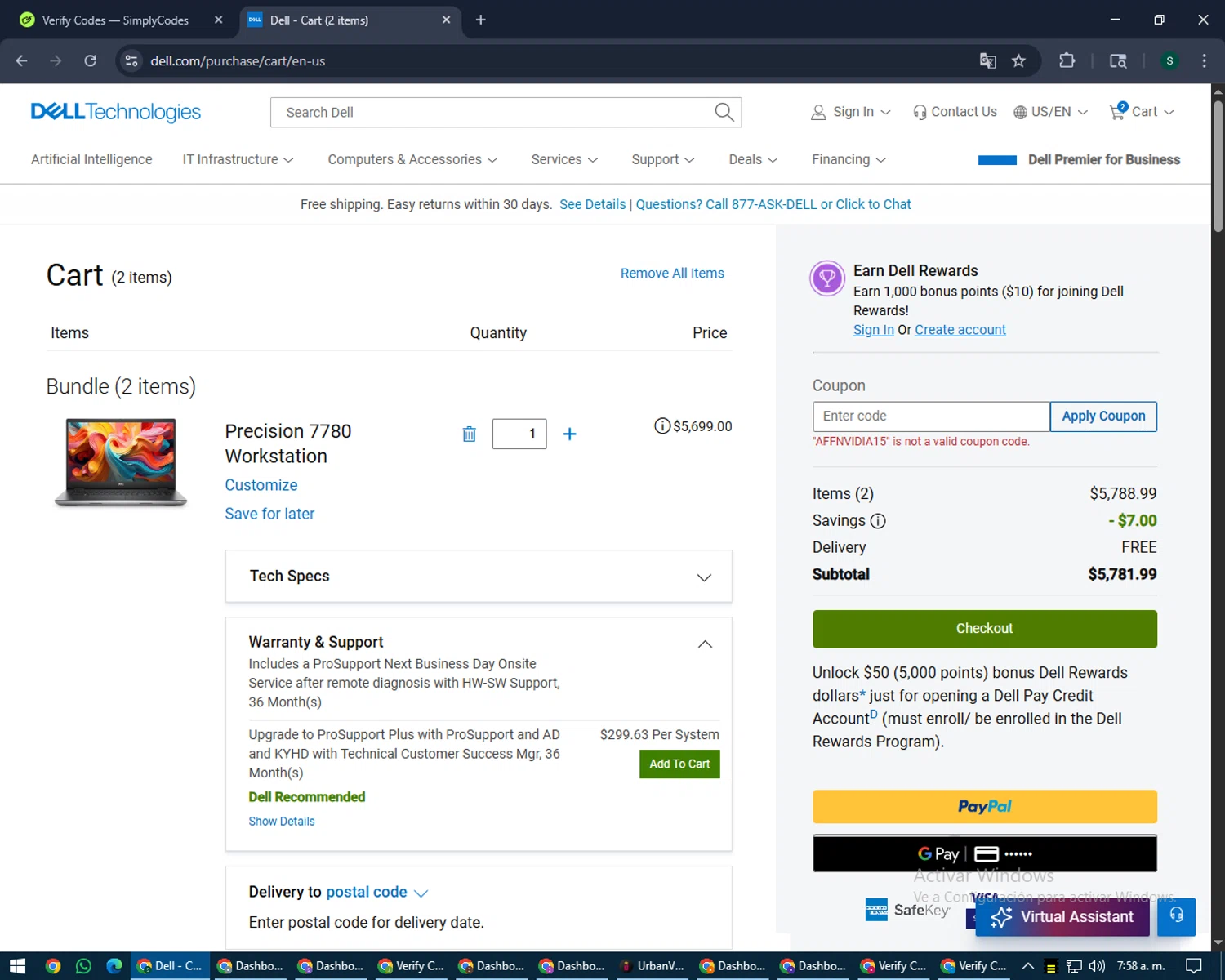This screenshot has width=1225, height=980.
Task: Open Virtual Assistant
Action: point(1062,917)
